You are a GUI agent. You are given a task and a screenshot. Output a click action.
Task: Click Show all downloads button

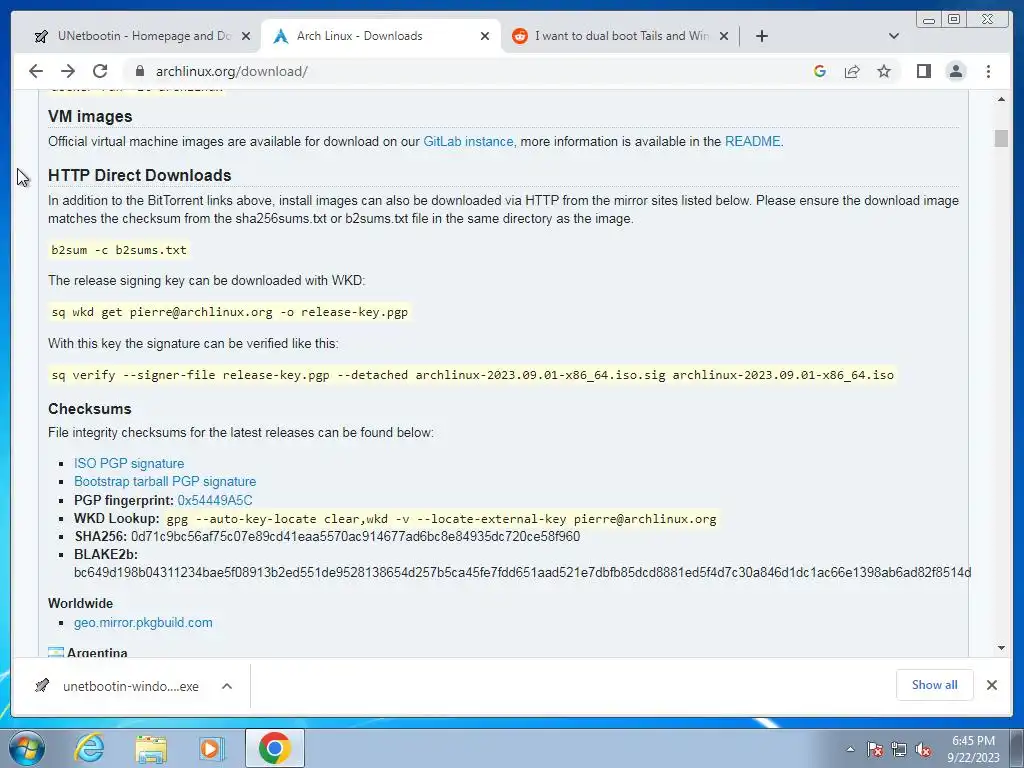935,684
